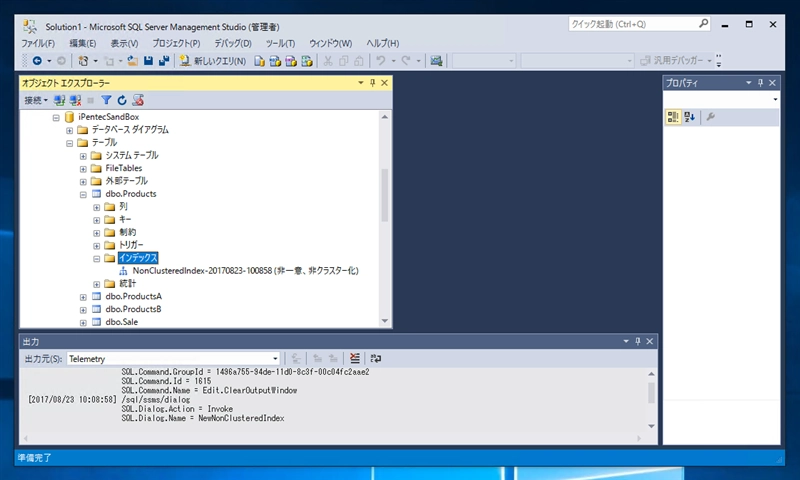Pin the 出力 panel

638,341
